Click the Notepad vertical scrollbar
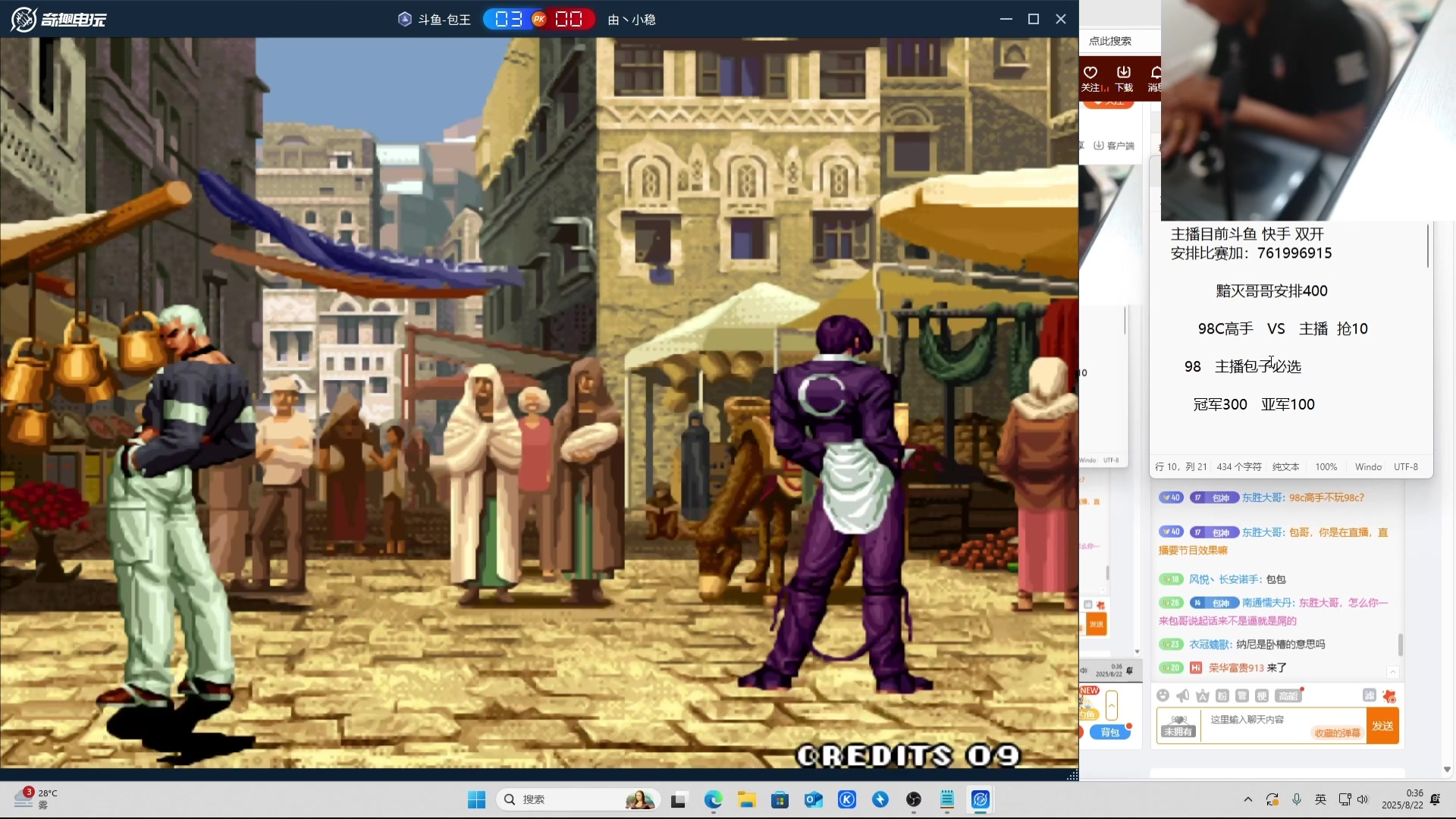1456x819 pixels. (1428, 245)
